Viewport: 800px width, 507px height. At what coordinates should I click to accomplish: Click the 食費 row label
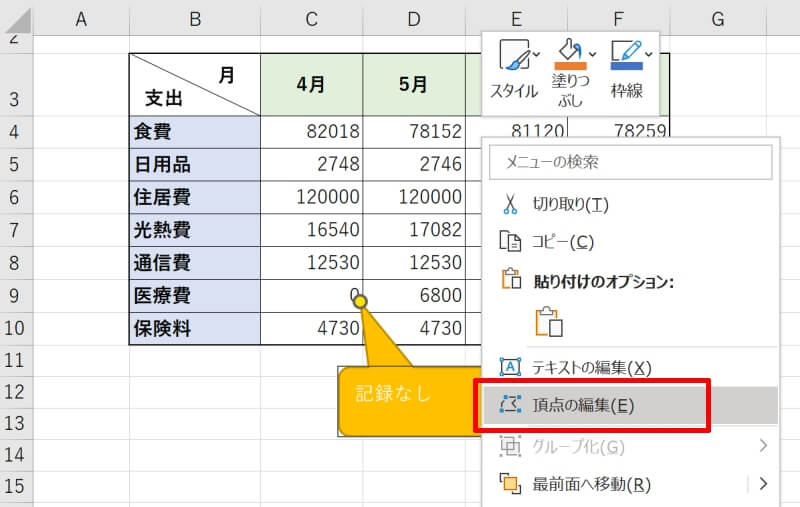point(195,132)
